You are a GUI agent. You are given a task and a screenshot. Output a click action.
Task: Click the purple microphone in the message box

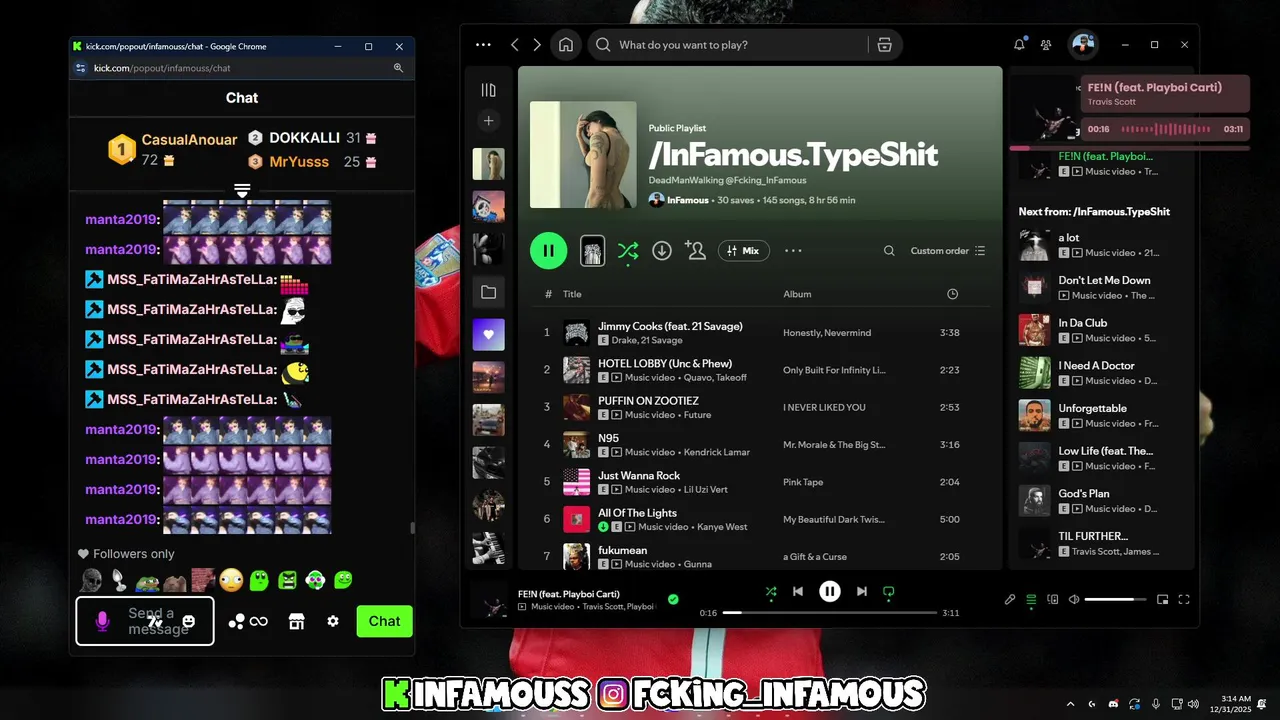pos(102,621)
